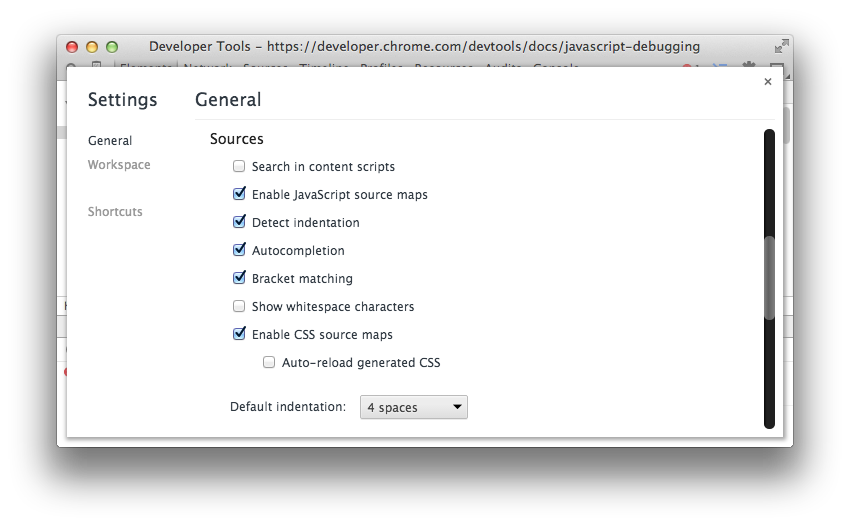This screenshot has height=526, width=850.
Task: Turn off Autocompletion
Action: [239, 251]
